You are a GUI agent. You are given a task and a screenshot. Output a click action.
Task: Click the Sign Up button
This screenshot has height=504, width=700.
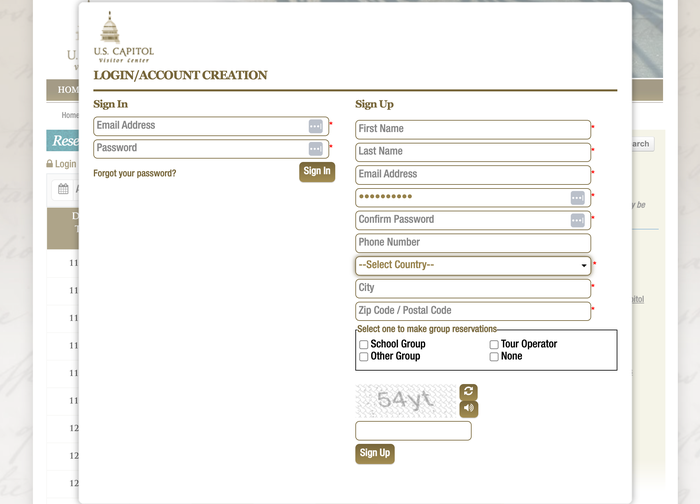click(x=375, y=454)
